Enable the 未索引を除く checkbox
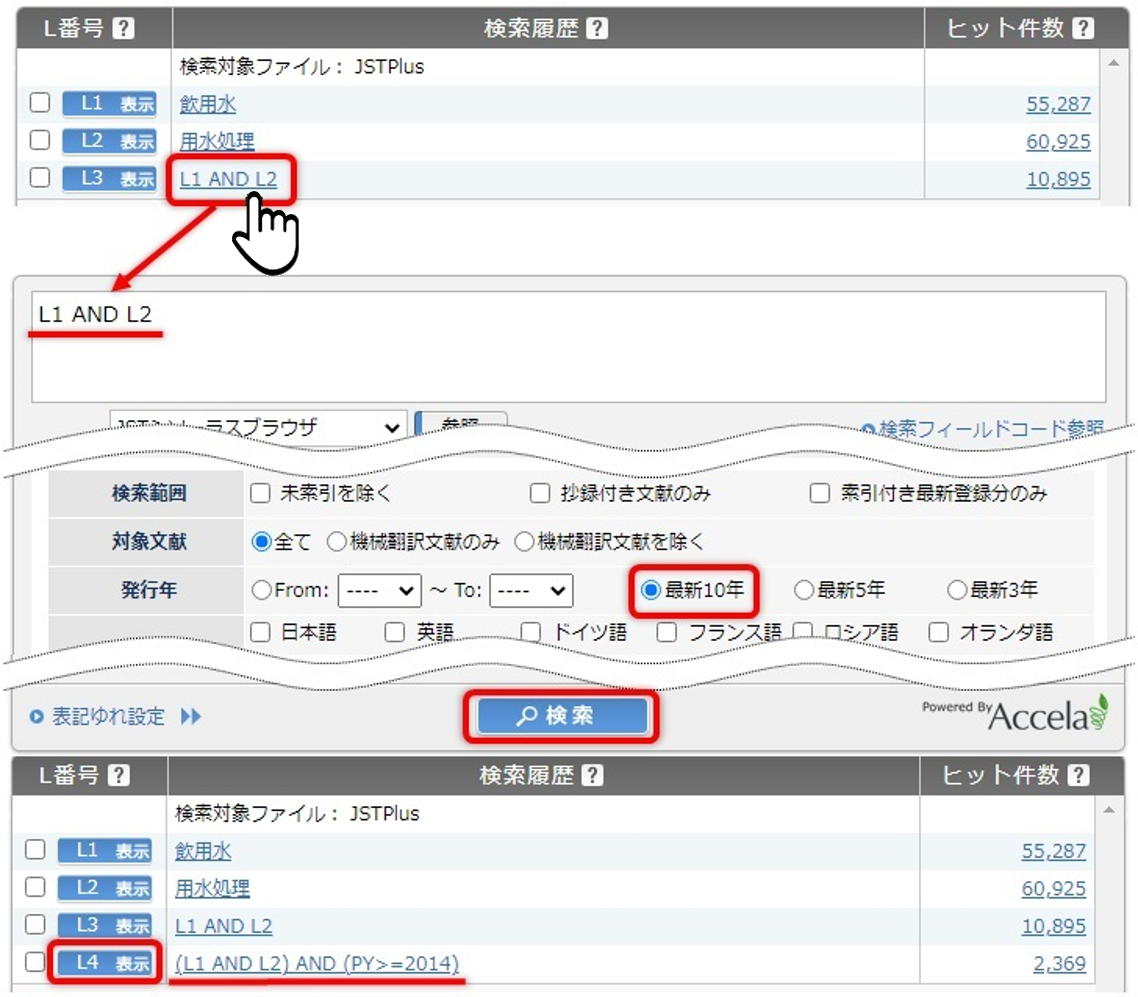The width and height of the screenshot is (1138, 997). [261, 493]
